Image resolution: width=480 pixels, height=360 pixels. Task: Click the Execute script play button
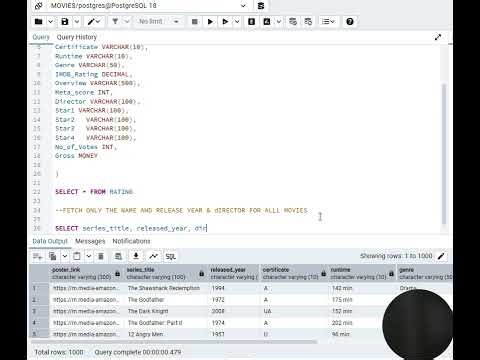click(x=210, y=22)
